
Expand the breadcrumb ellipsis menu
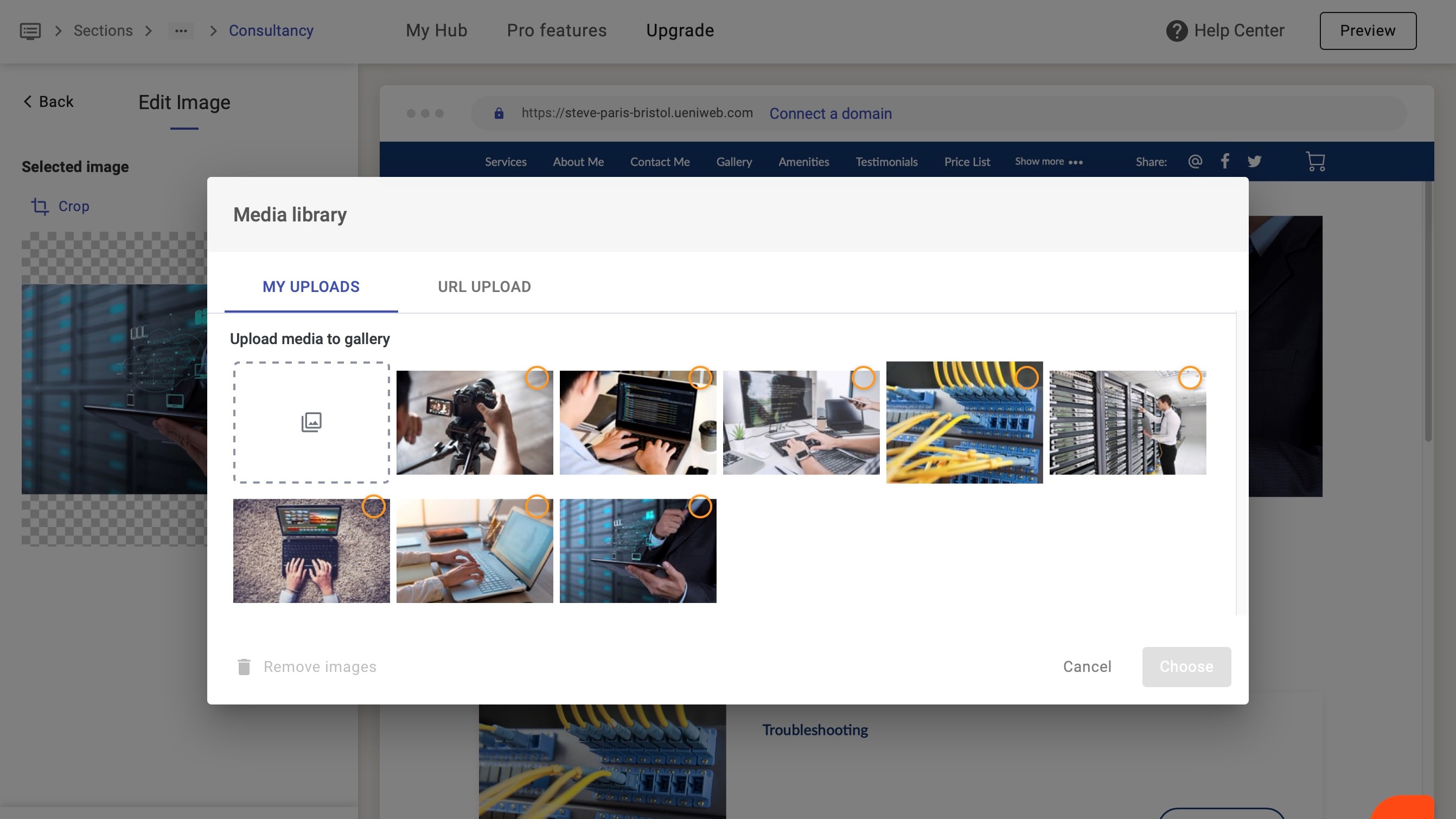tap(181, 30)
